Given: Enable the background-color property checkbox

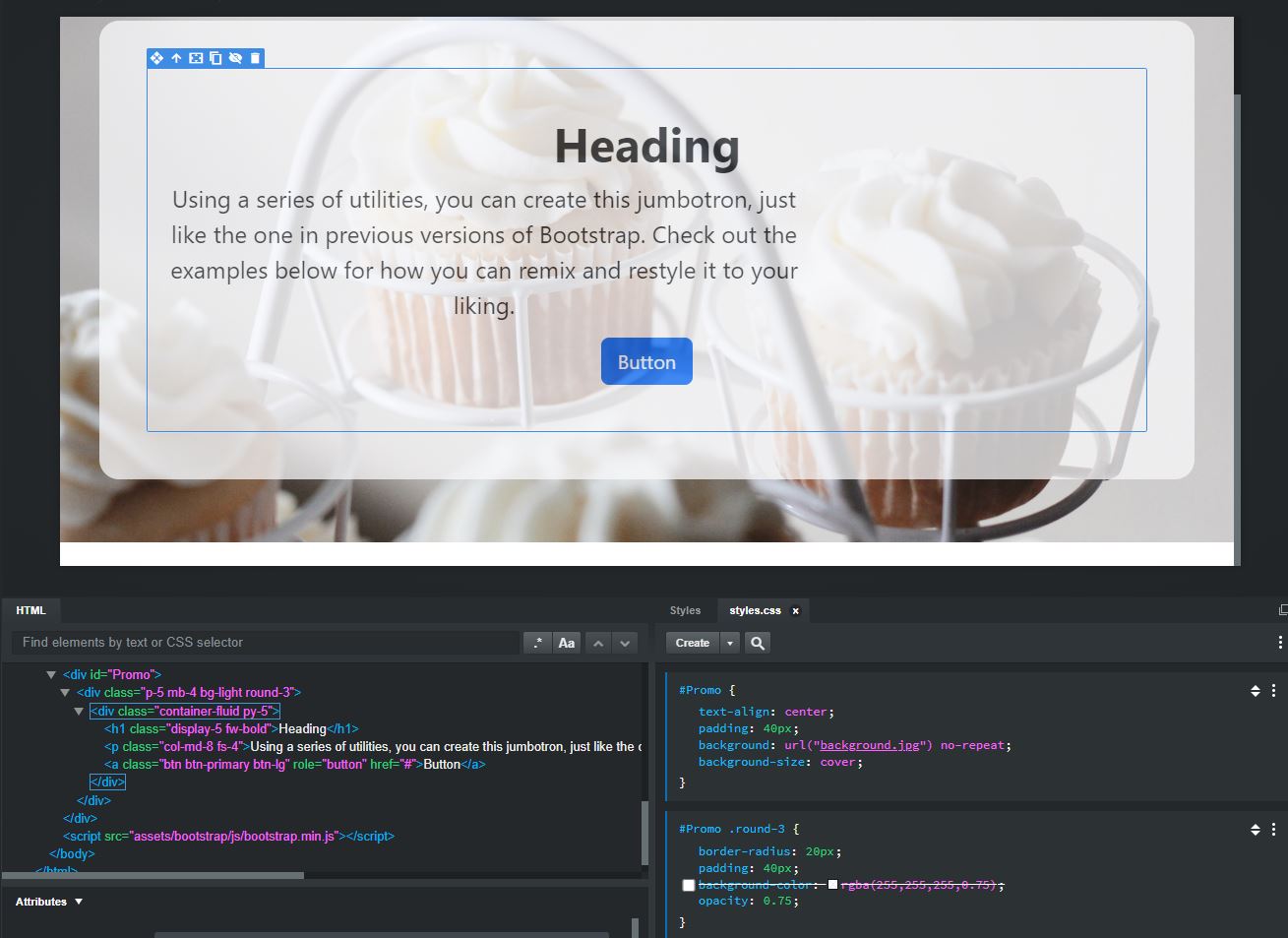Looking at the screenshot, I should (689, 885).
